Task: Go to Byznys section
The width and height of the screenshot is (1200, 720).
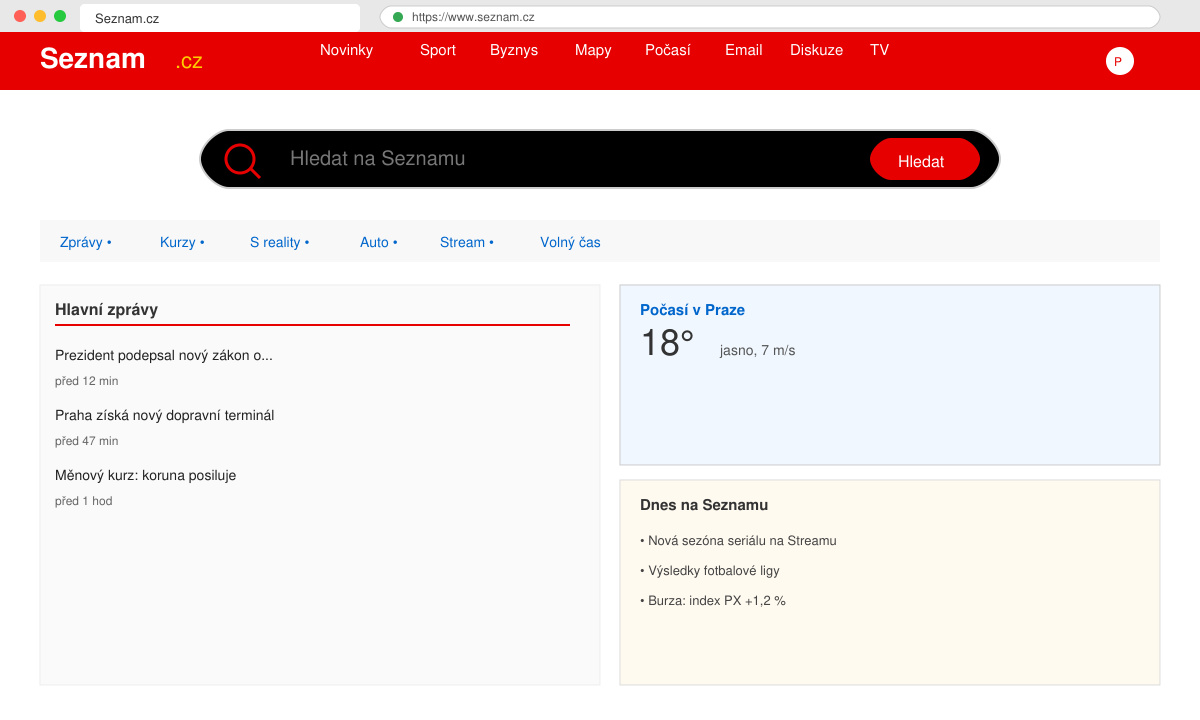Action: click(514, 50)
